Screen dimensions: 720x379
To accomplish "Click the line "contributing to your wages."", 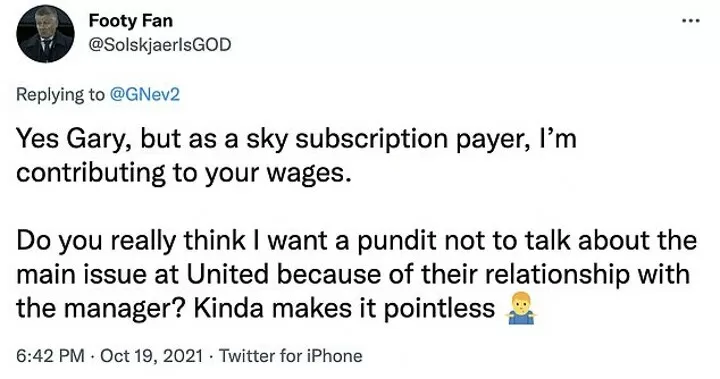I will pyautogui.click(x=184, y=173).
